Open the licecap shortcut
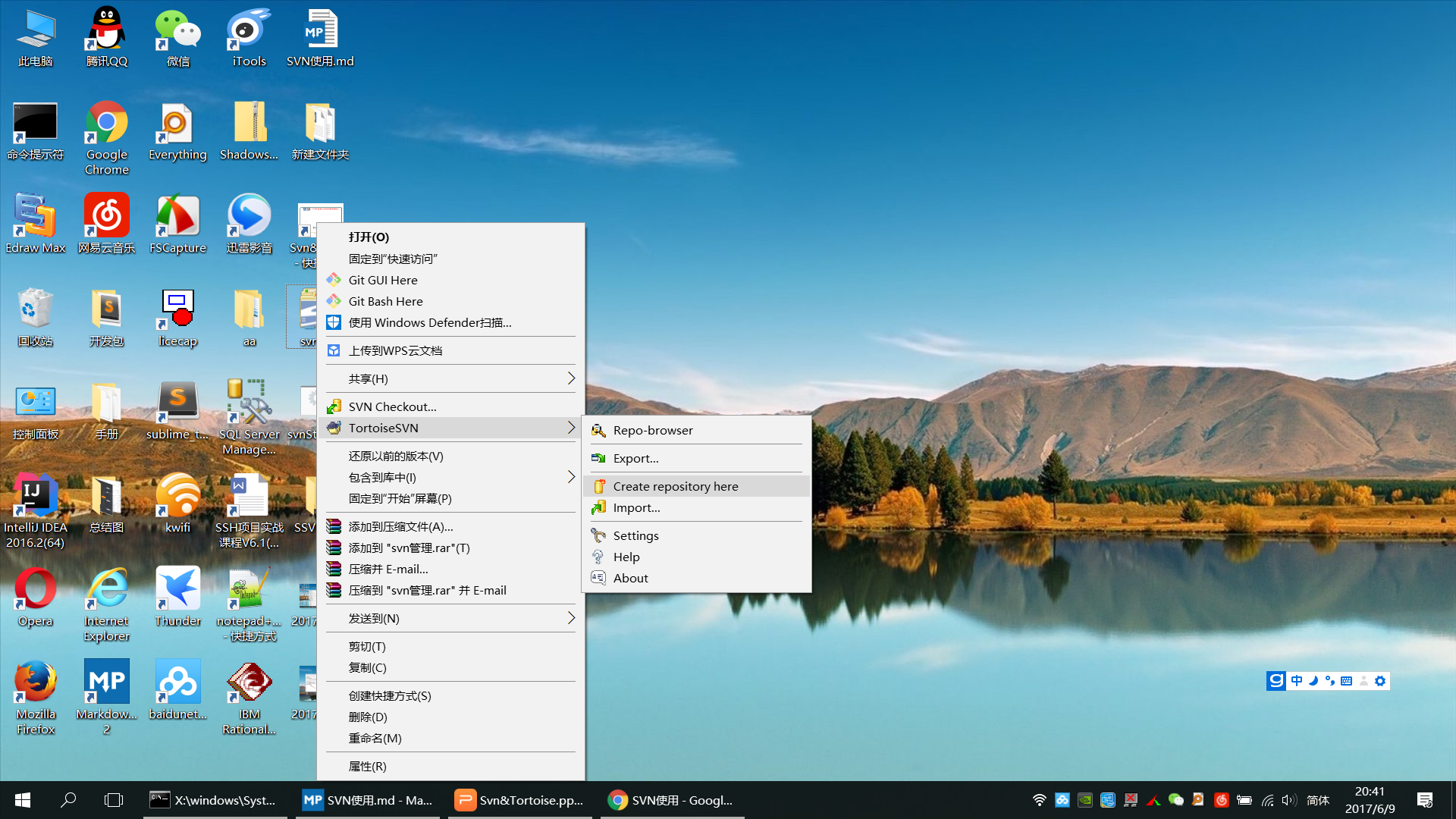The width and height of the screenshot is (1456, 819). click(x=178, y=318)
